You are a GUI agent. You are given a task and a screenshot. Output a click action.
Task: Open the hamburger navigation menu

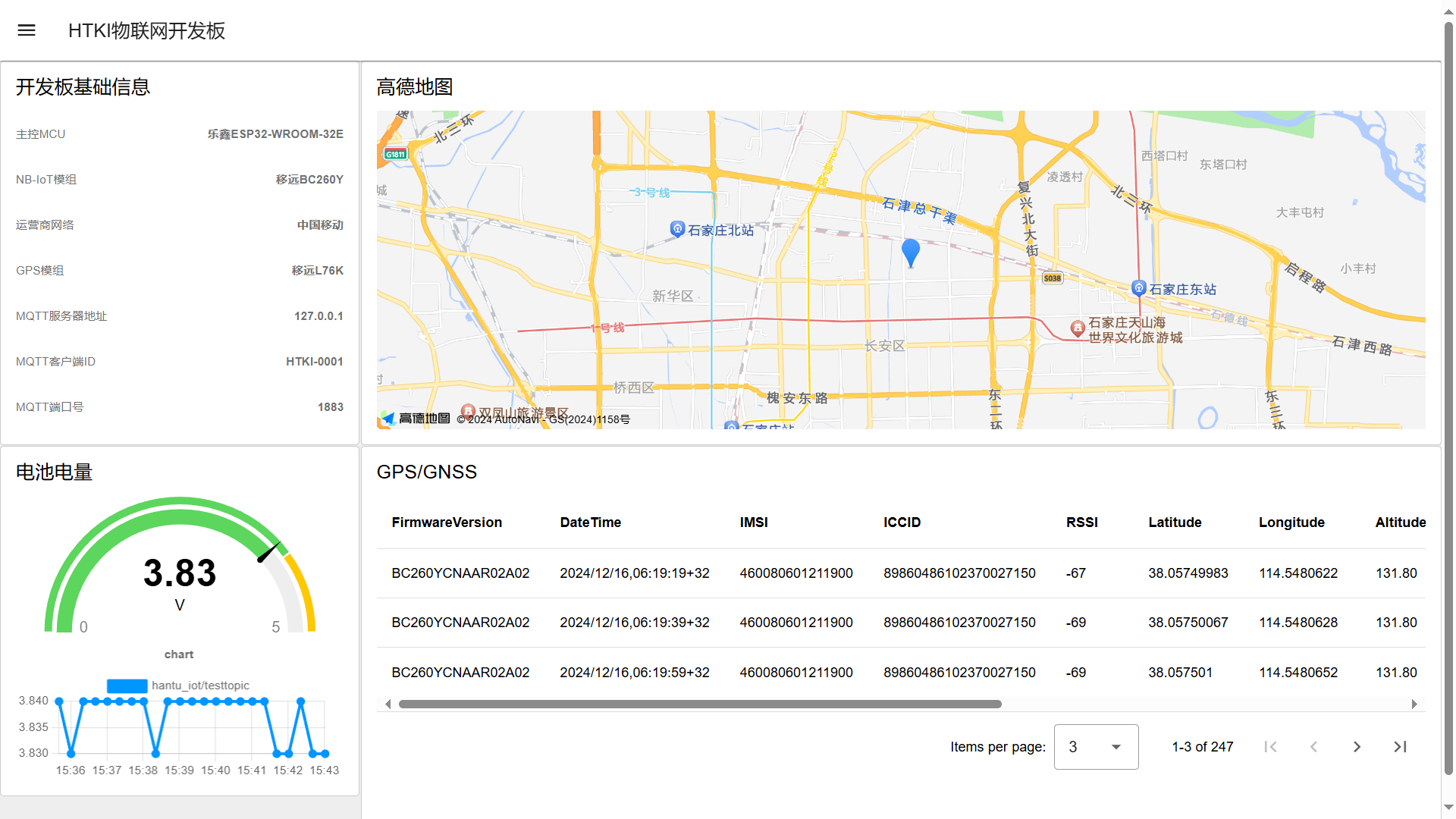[x=27, y=30]
